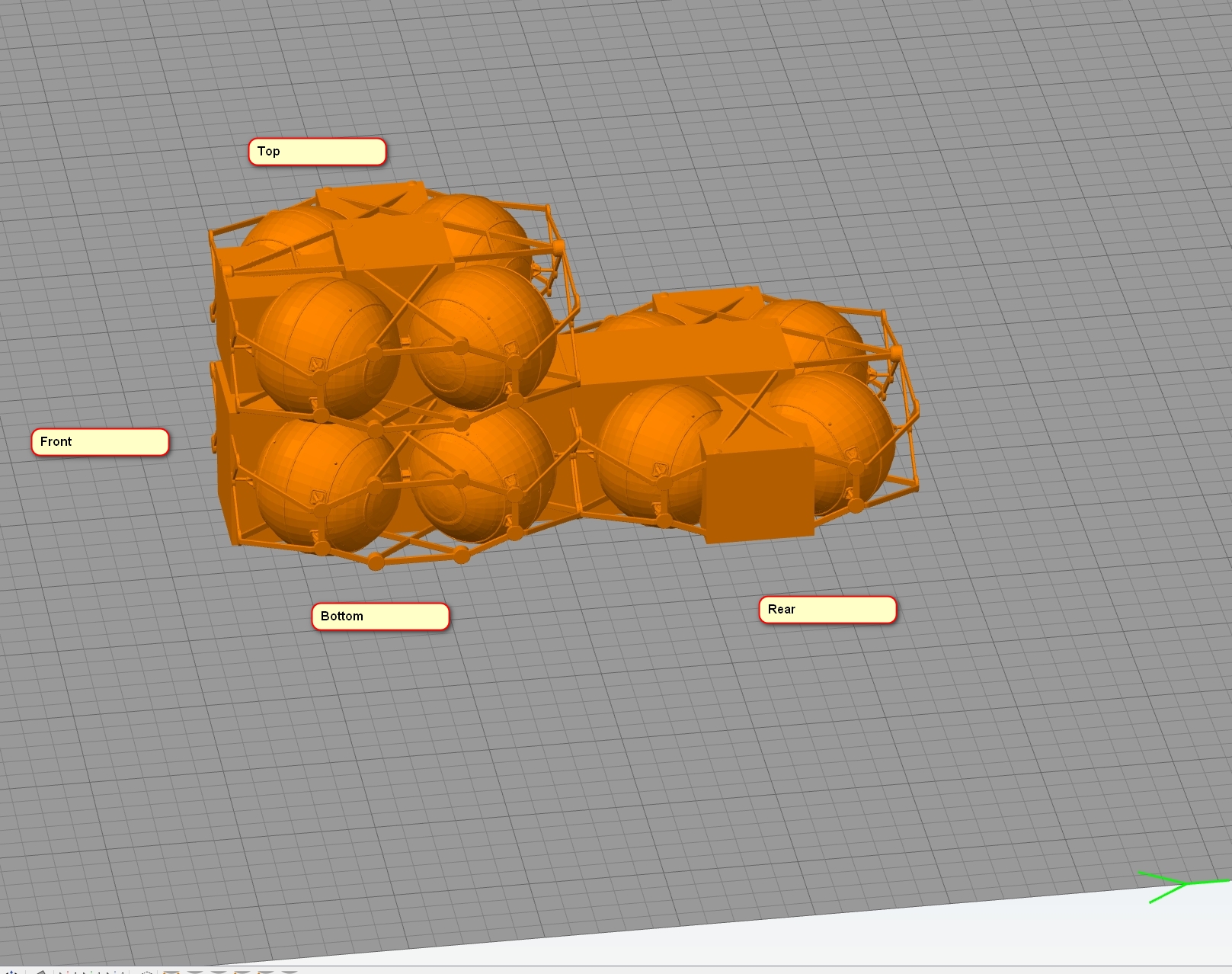Click the Rear view label
This screenshot has height=974, width=1232.
pos(827,610)
